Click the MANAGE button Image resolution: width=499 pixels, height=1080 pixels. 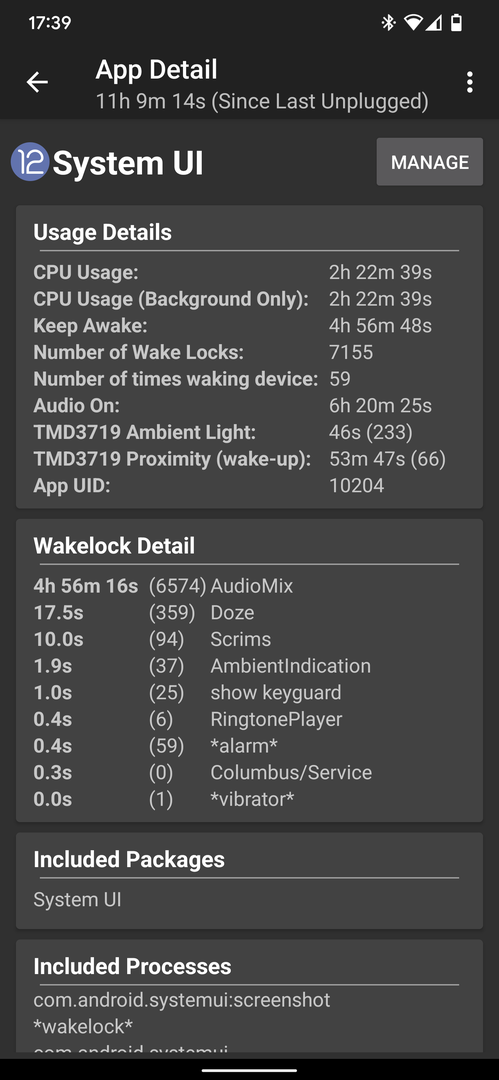click(x=429, y=162)
